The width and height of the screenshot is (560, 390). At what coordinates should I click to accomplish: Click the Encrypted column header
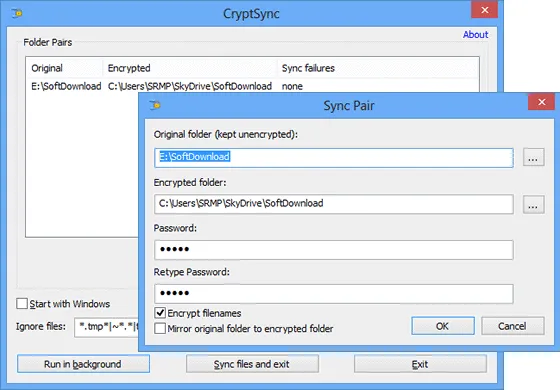[x=190, y=68]
